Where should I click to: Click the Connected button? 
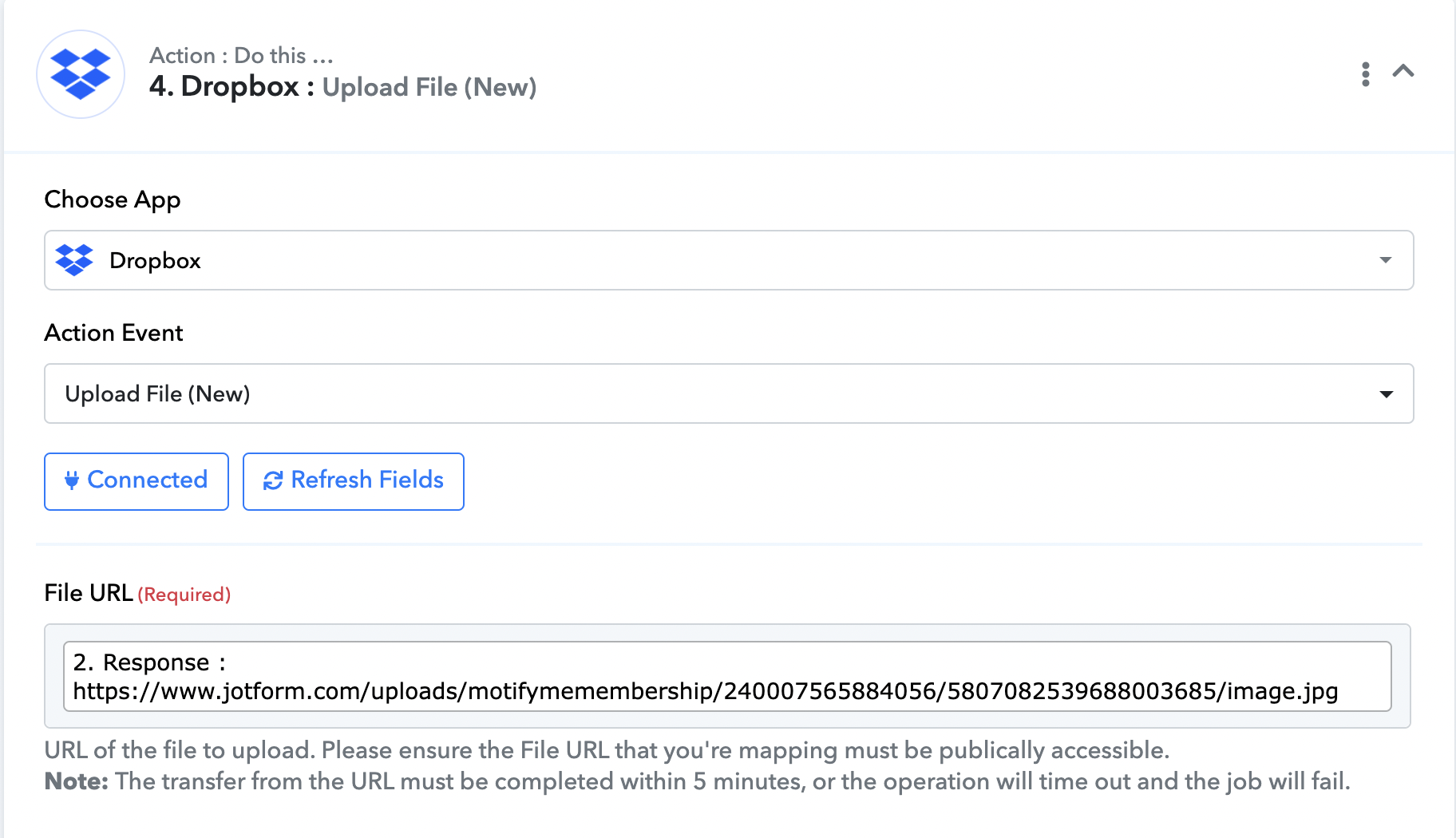[136, 481]
